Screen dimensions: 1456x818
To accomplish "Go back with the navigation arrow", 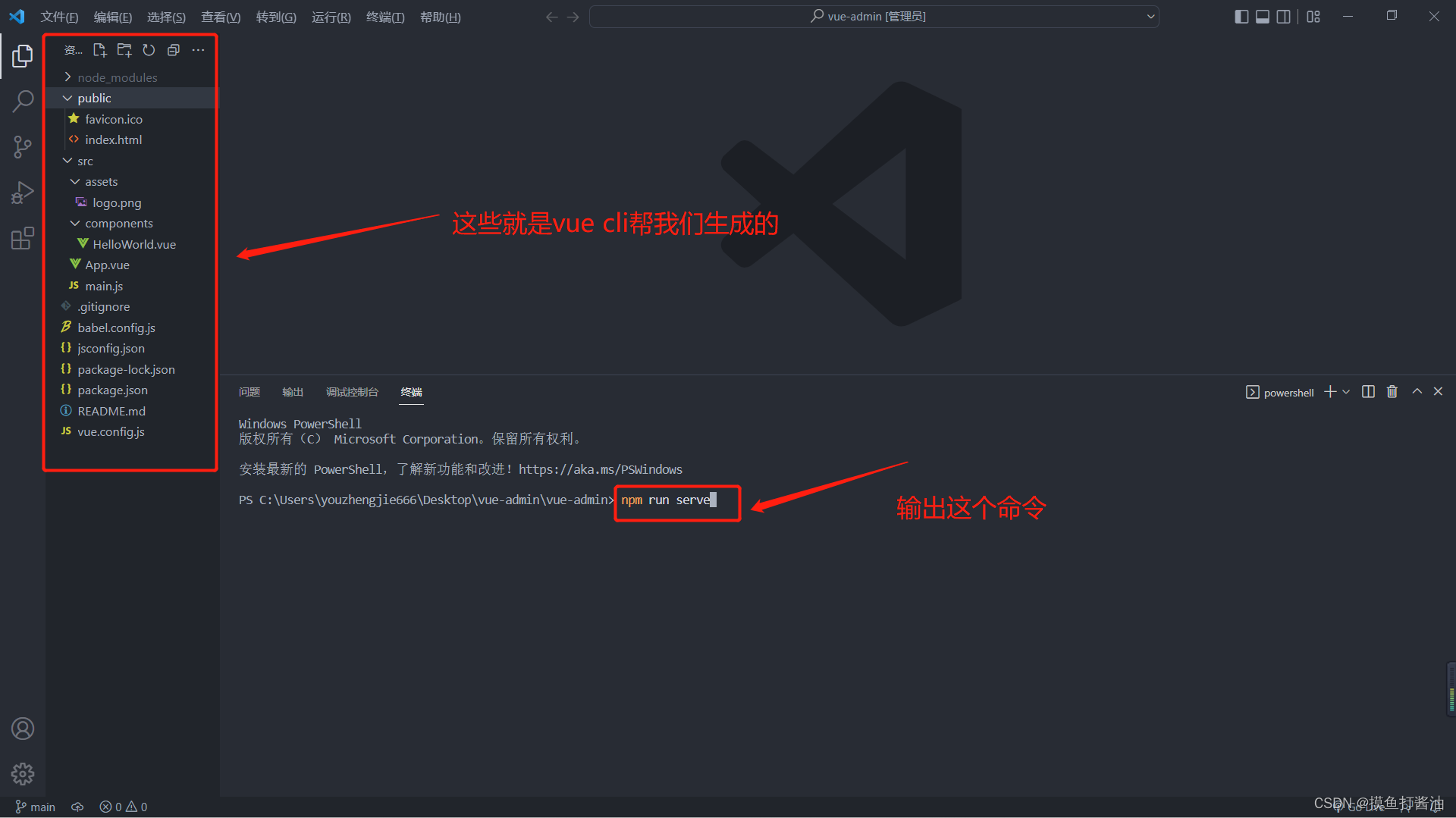I will (x=551, y=17).
